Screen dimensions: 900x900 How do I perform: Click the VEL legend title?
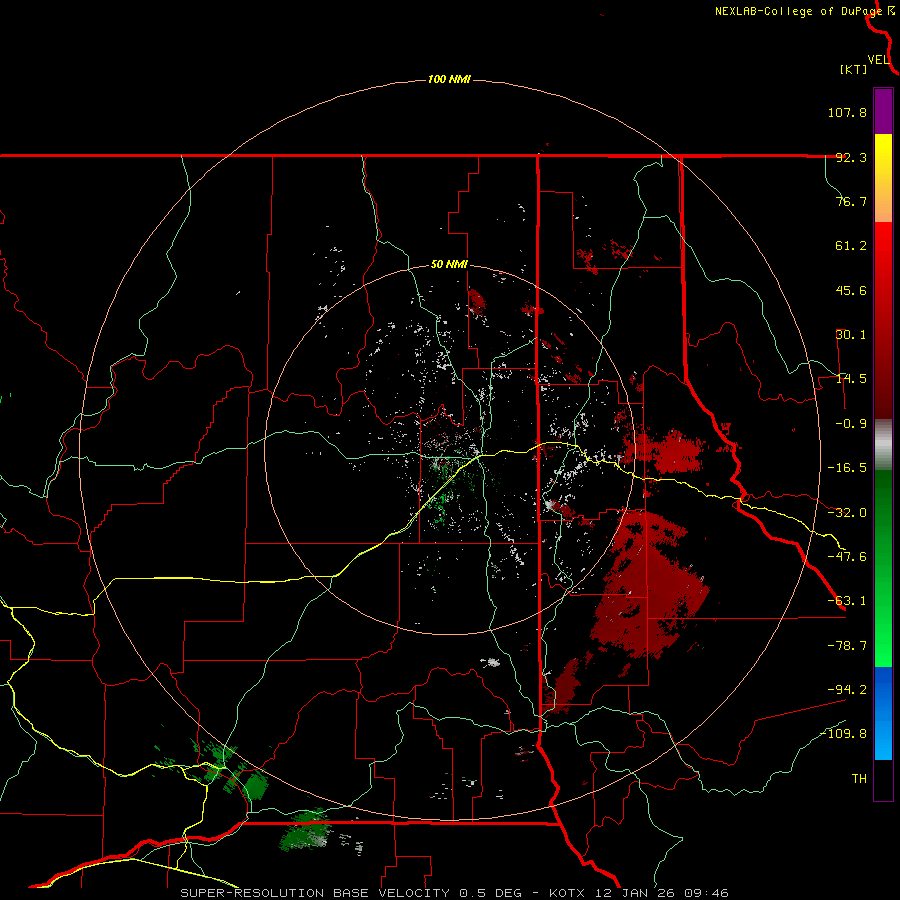879,60
